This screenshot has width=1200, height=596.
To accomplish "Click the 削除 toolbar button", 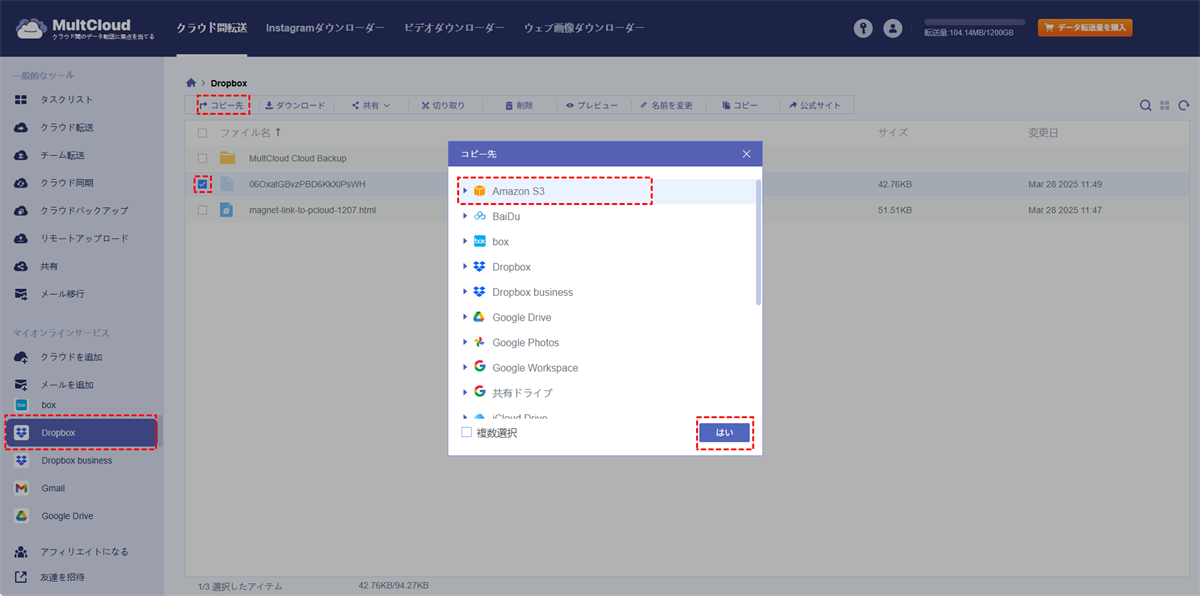I will [519, 105].
